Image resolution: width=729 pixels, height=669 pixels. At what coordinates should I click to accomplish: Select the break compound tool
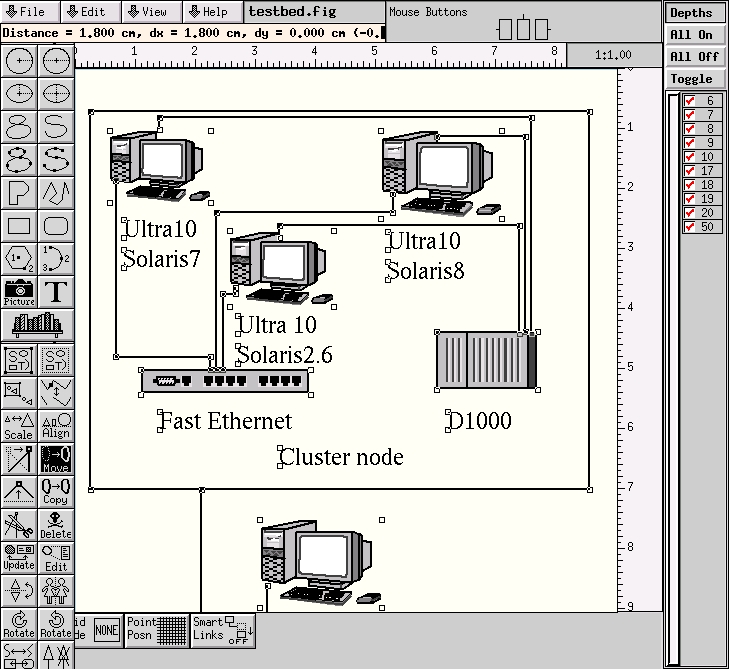pos(56,360)
